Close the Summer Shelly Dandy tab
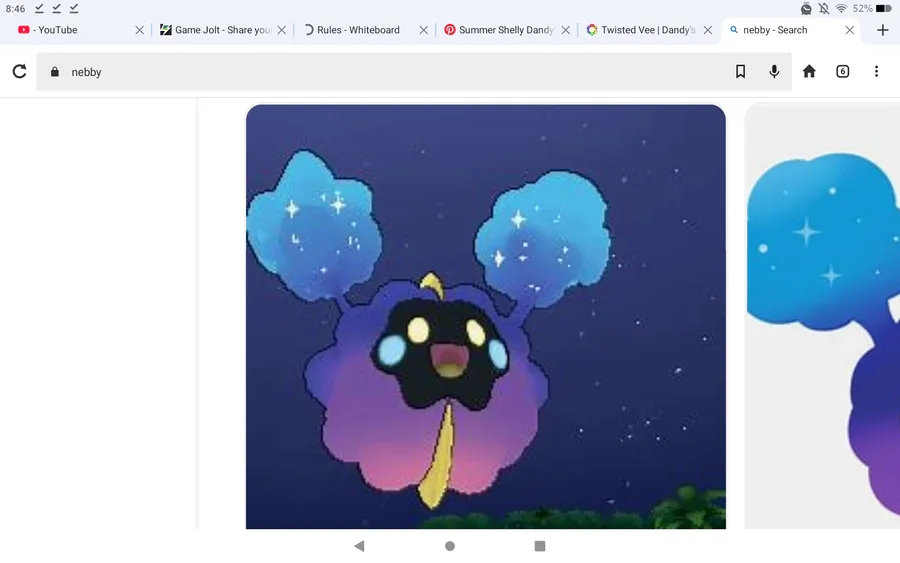This screenshot has width=900, height=563. click(x=566, y=30)
